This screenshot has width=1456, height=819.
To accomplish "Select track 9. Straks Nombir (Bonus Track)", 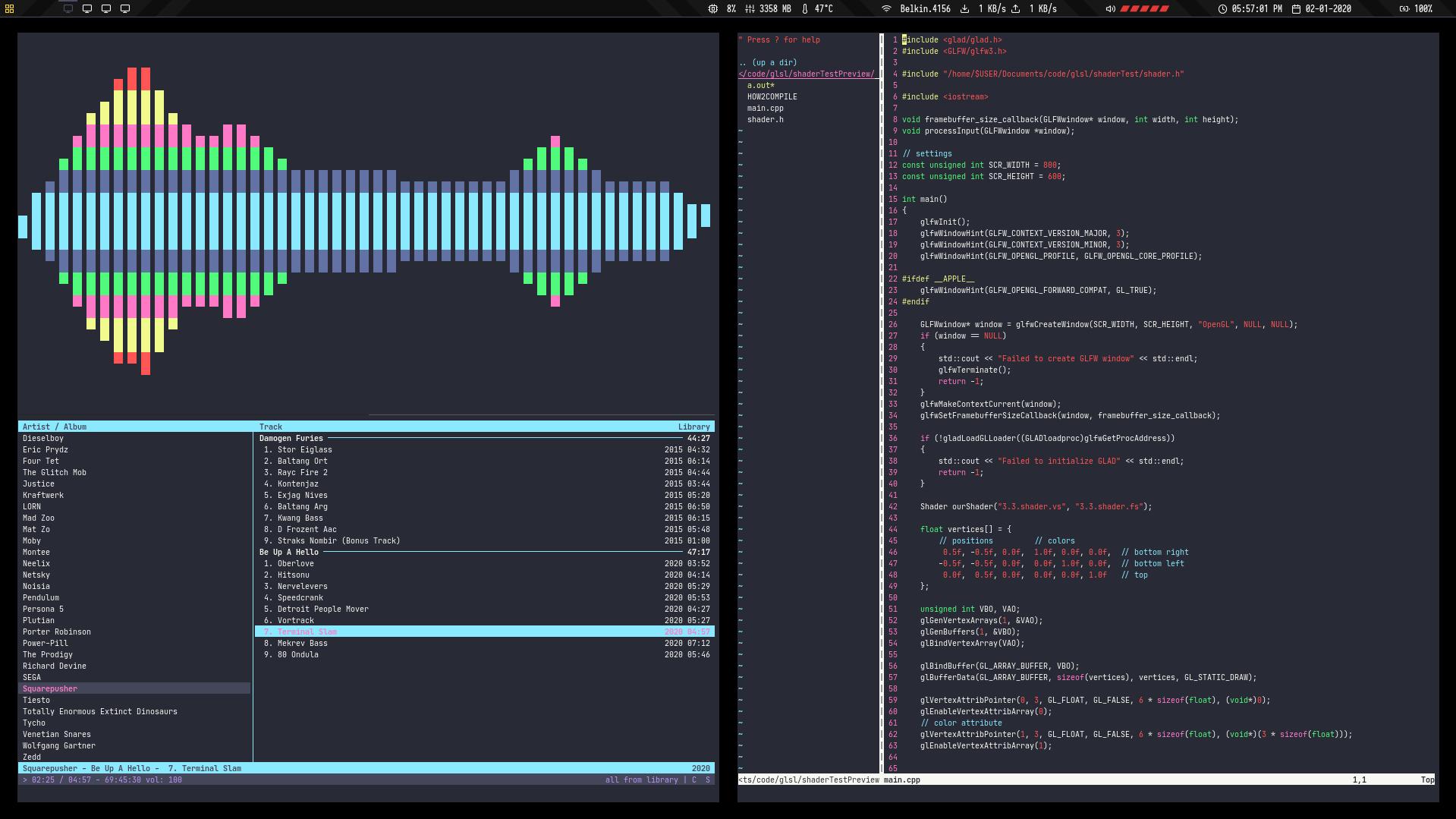I will click(485, 540).
